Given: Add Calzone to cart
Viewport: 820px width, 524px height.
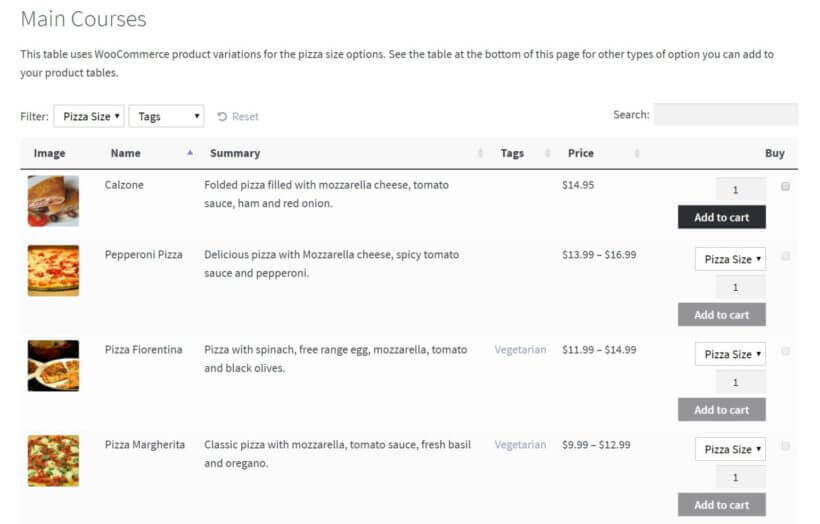Looking at the screenshot, I should click(721, 217).
